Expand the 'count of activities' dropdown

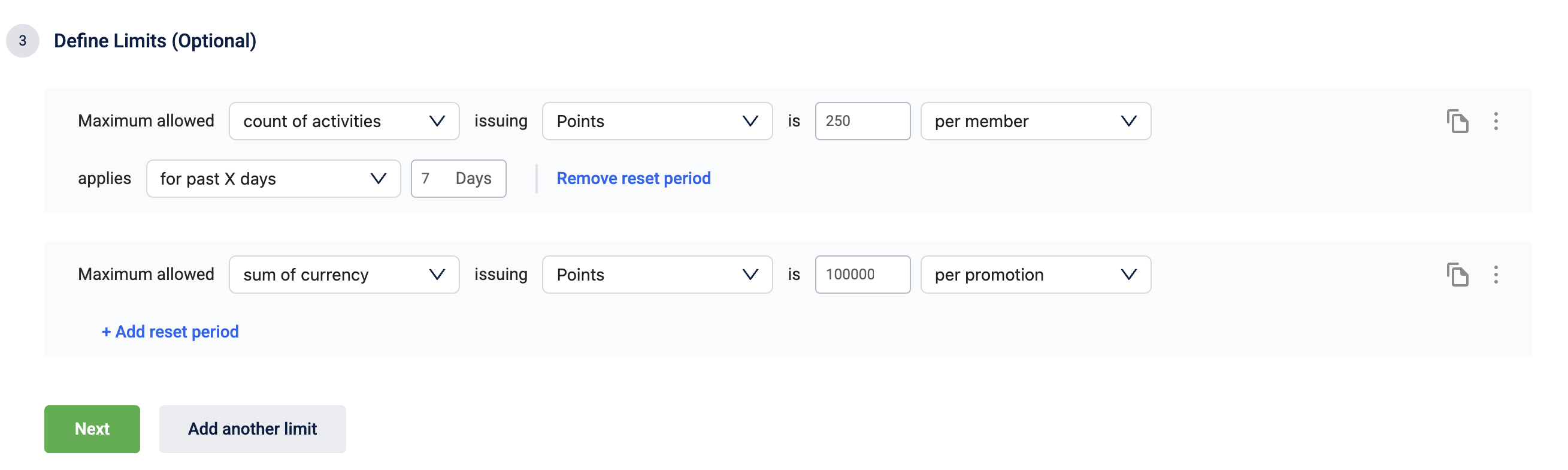pos(344,121)
